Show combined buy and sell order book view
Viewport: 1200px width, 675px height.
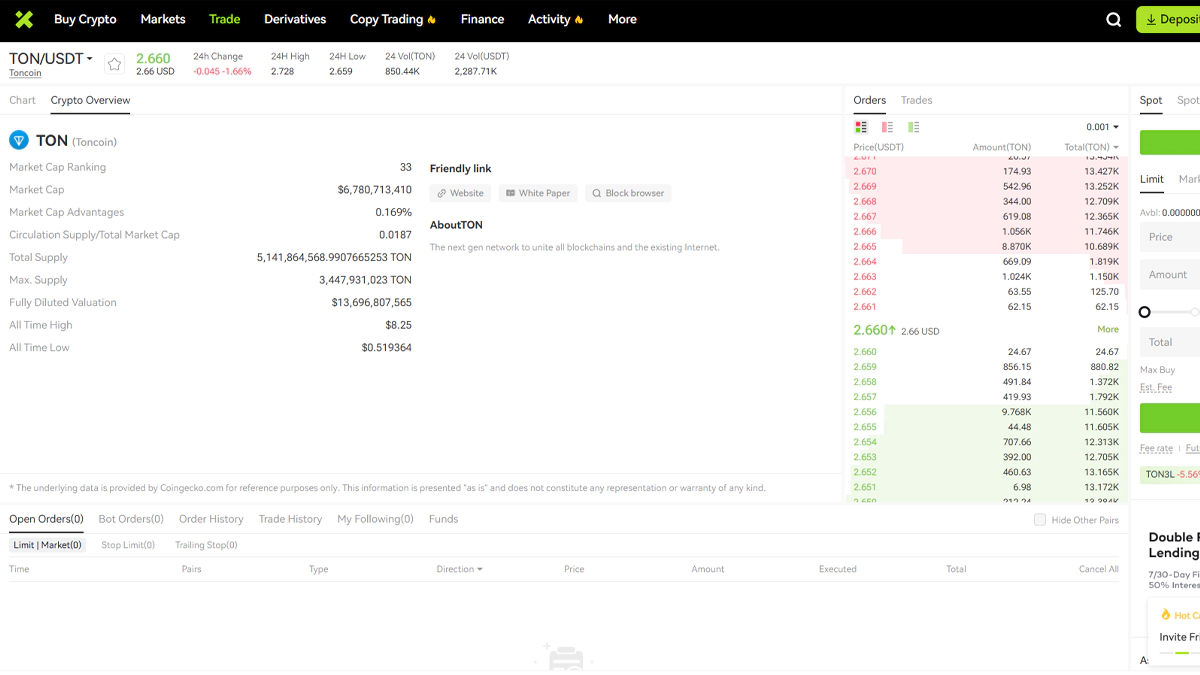coord(861,127)
